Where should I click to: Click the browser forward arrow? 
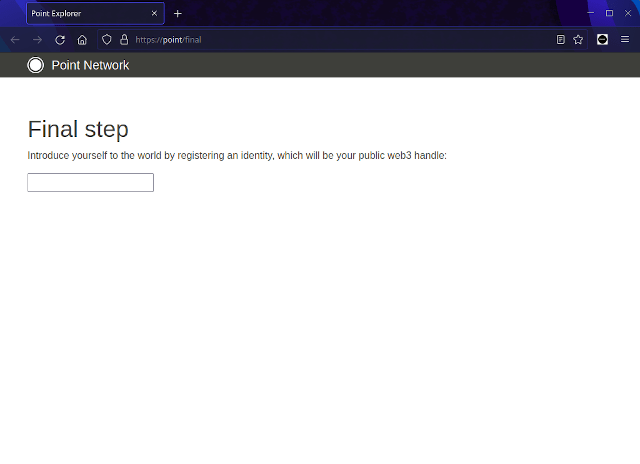[37, 40]
